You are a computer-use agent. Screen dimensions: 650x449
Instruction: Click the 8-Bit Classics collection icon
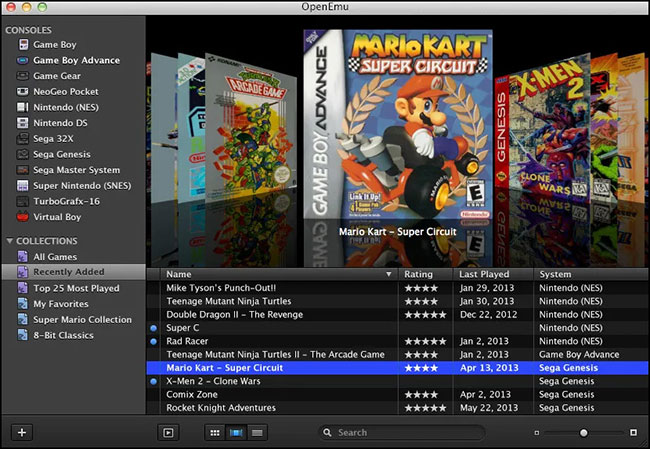(22, 335)
